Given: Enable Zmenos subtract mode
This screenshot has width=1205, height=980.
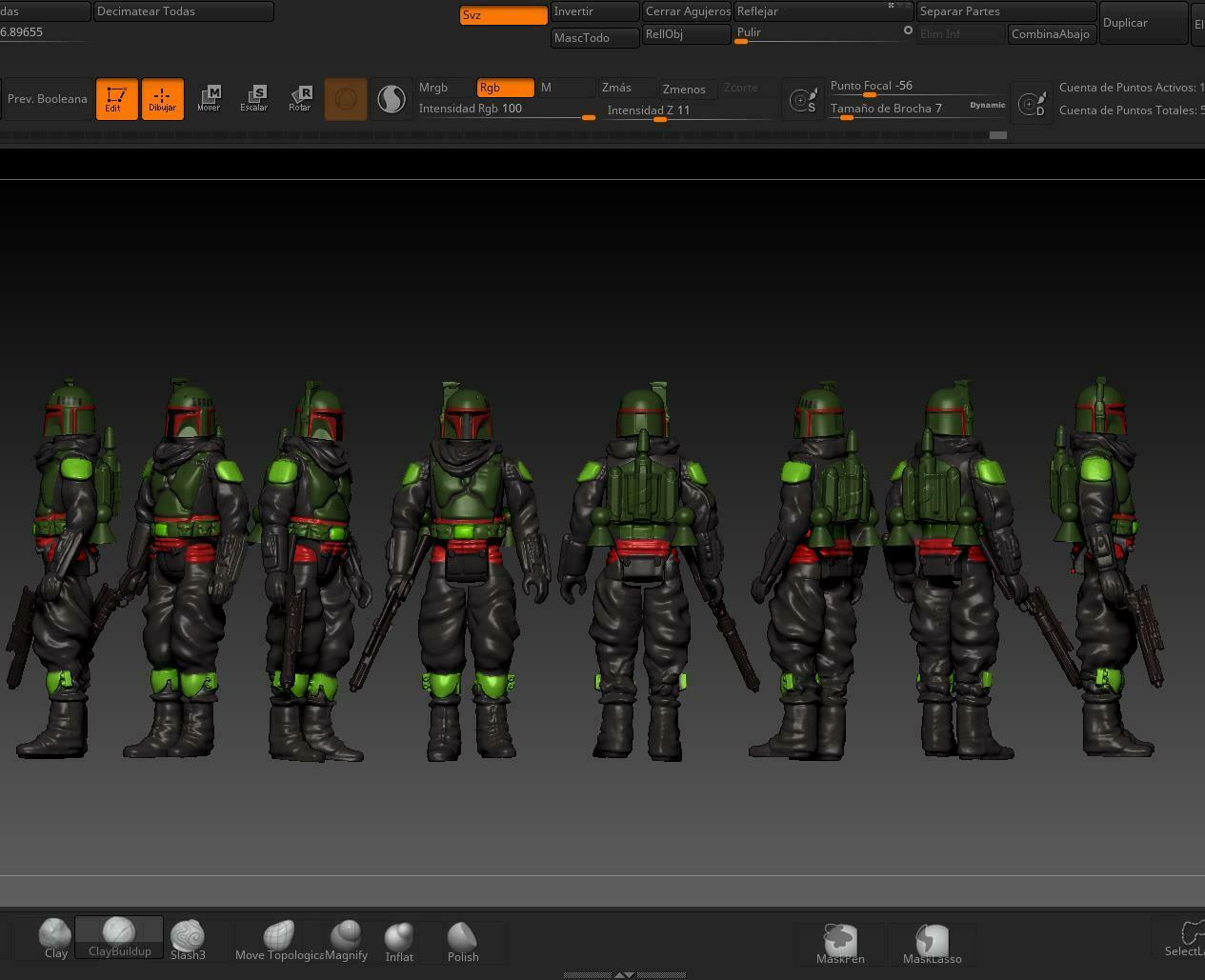Looking at the screenshot, I should coord(688,90).
